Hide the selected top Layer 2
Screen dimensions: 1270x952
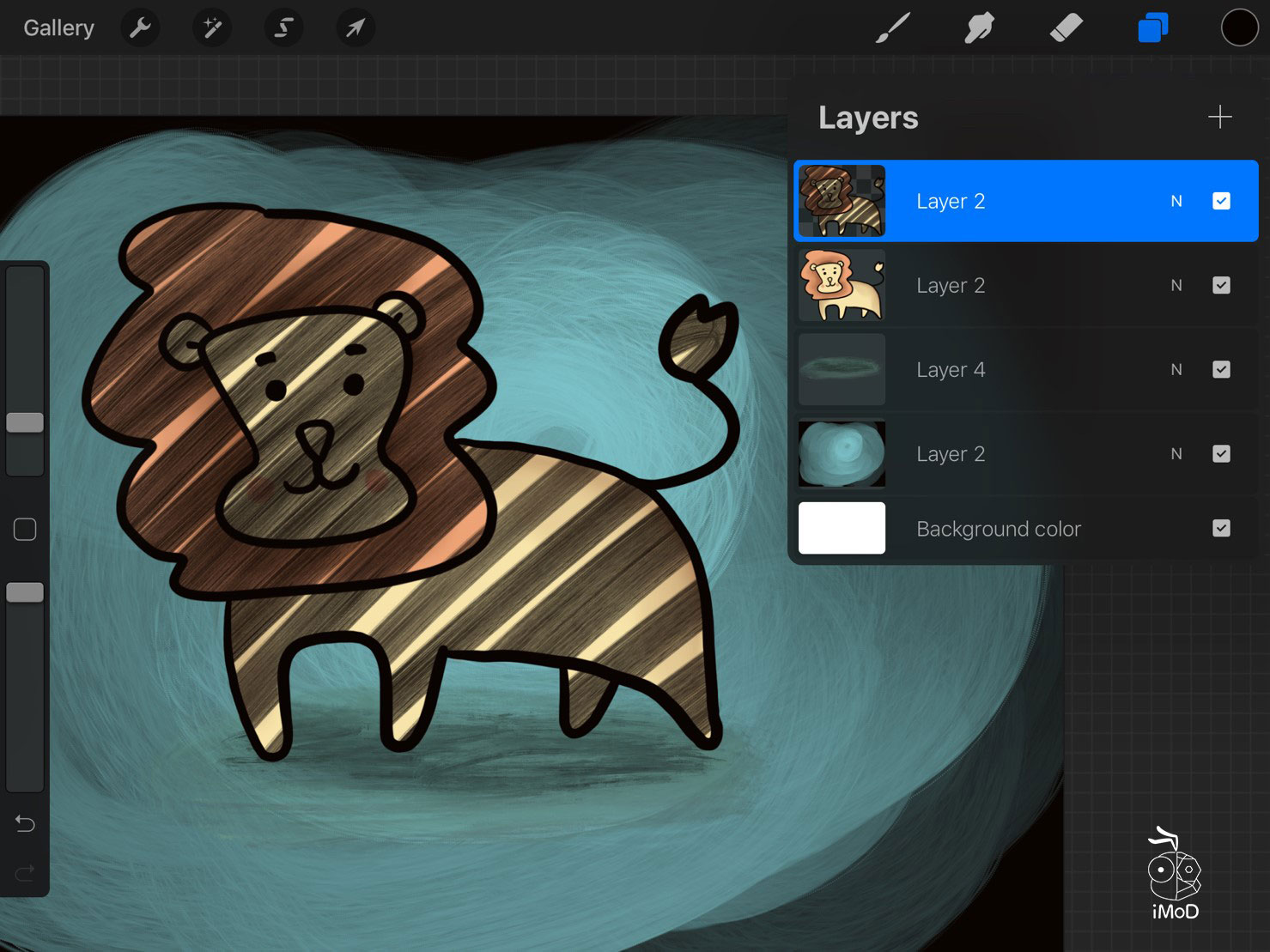click(1221, 201)
